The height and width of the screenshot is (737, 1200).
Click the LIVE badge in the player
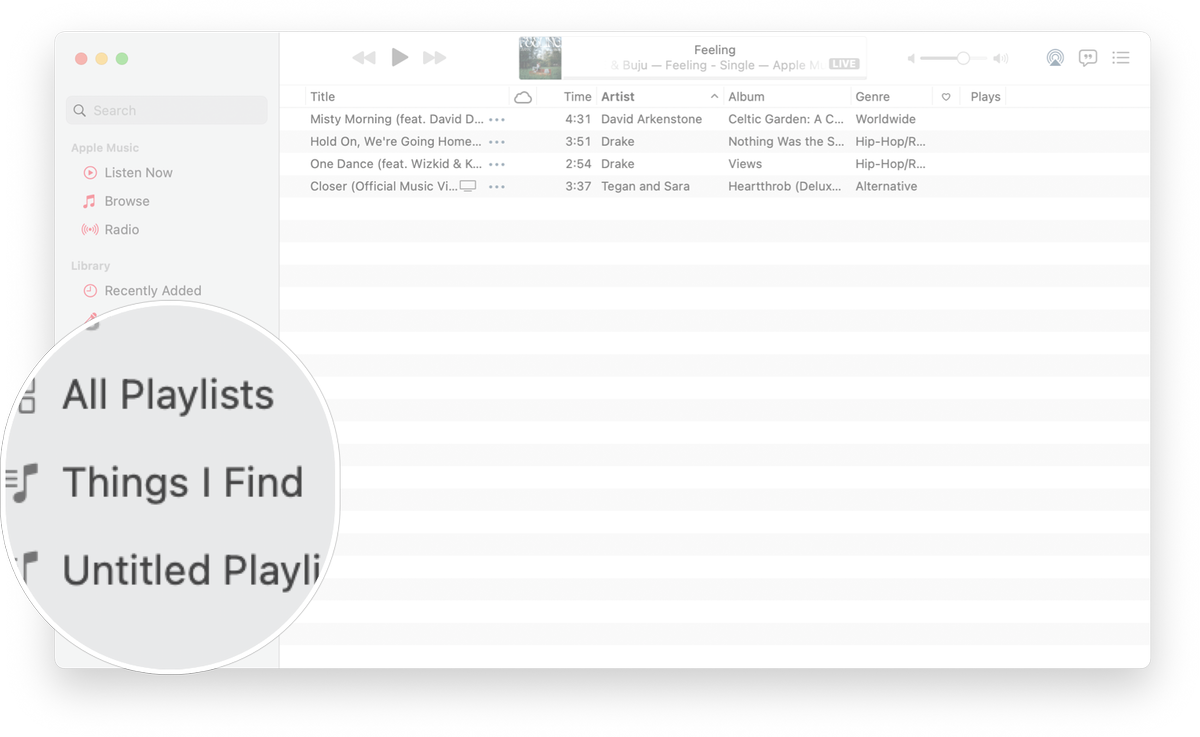tap(843, 63)
